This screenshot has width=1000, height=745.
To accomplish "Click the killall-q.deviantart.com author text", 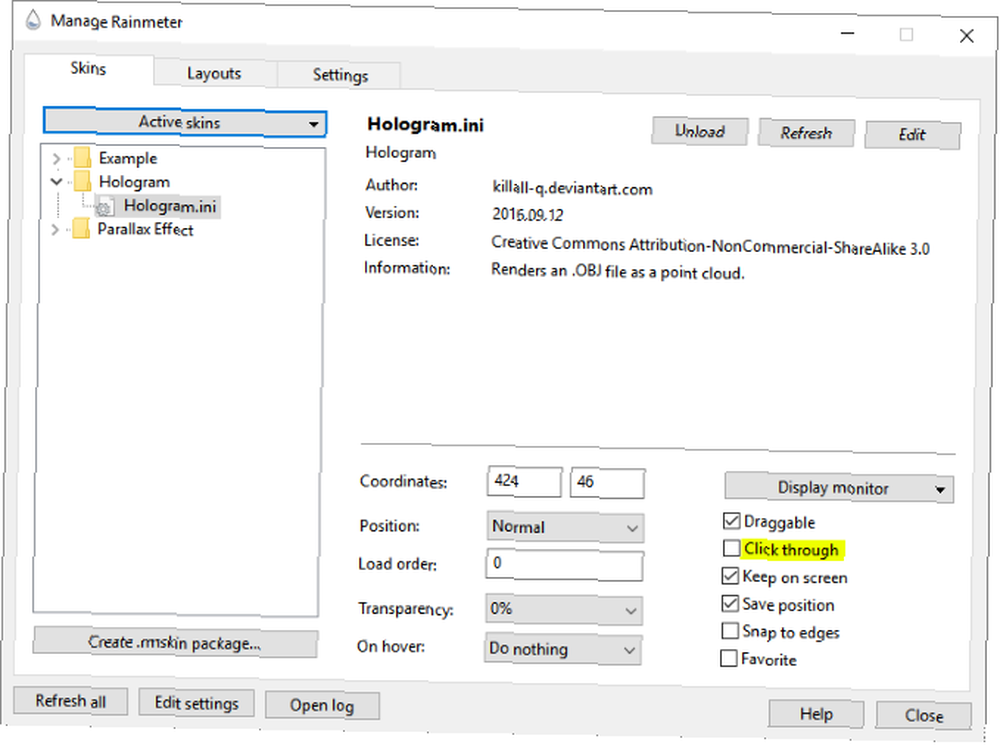I will 572,189.
